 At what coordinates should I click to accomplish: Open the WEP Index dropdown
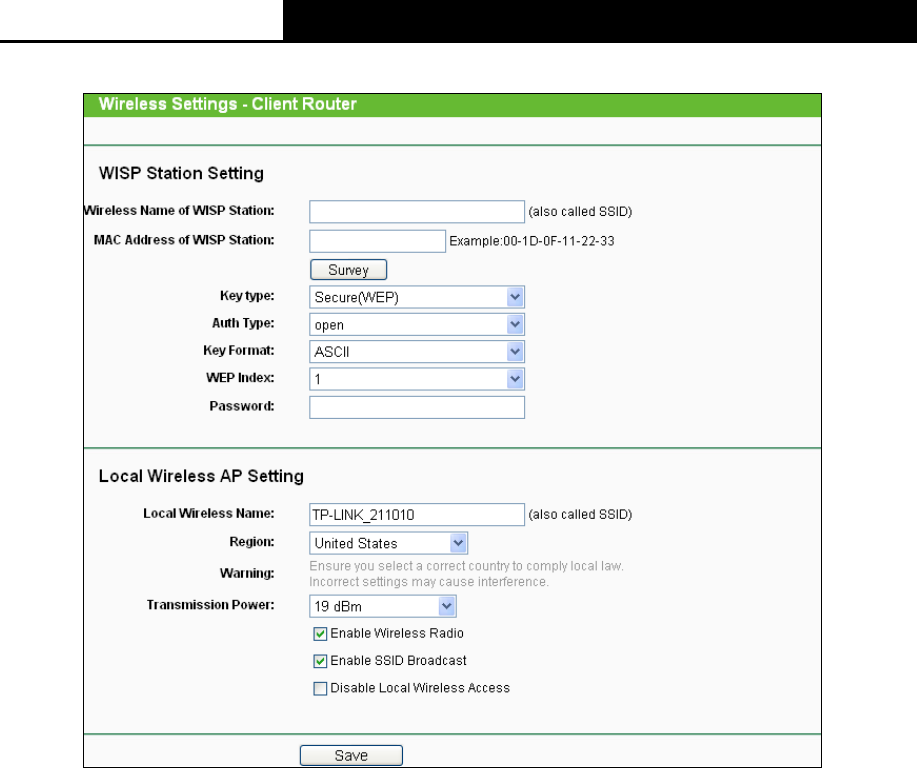tap(416, 379)
